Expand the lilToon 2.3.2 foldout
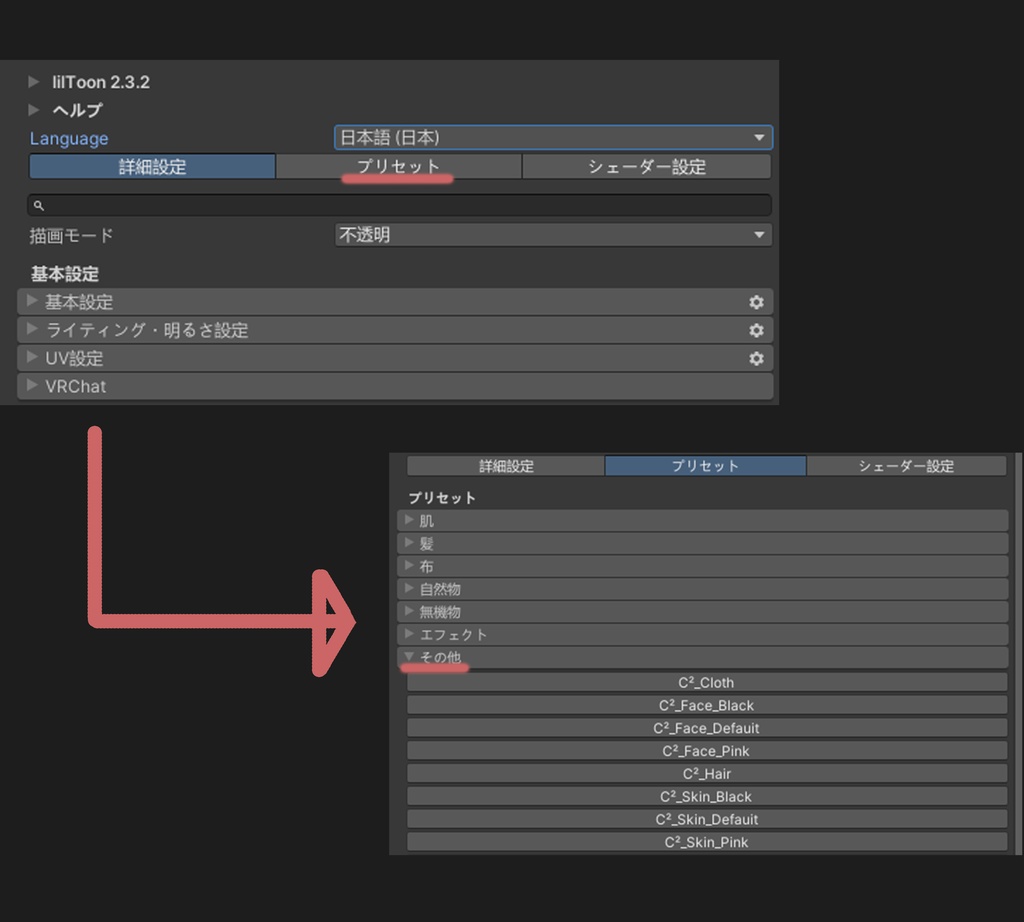 click(x=33, y=82)
